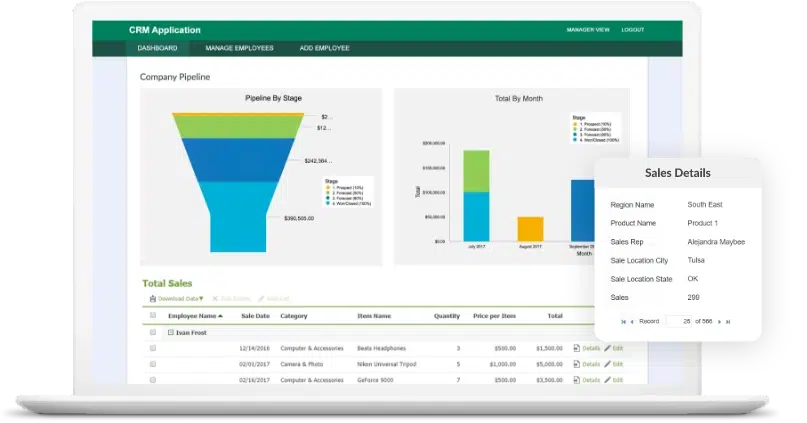Select the checkbox for the 12/14/2016 sale row

[x=153, y=348]
